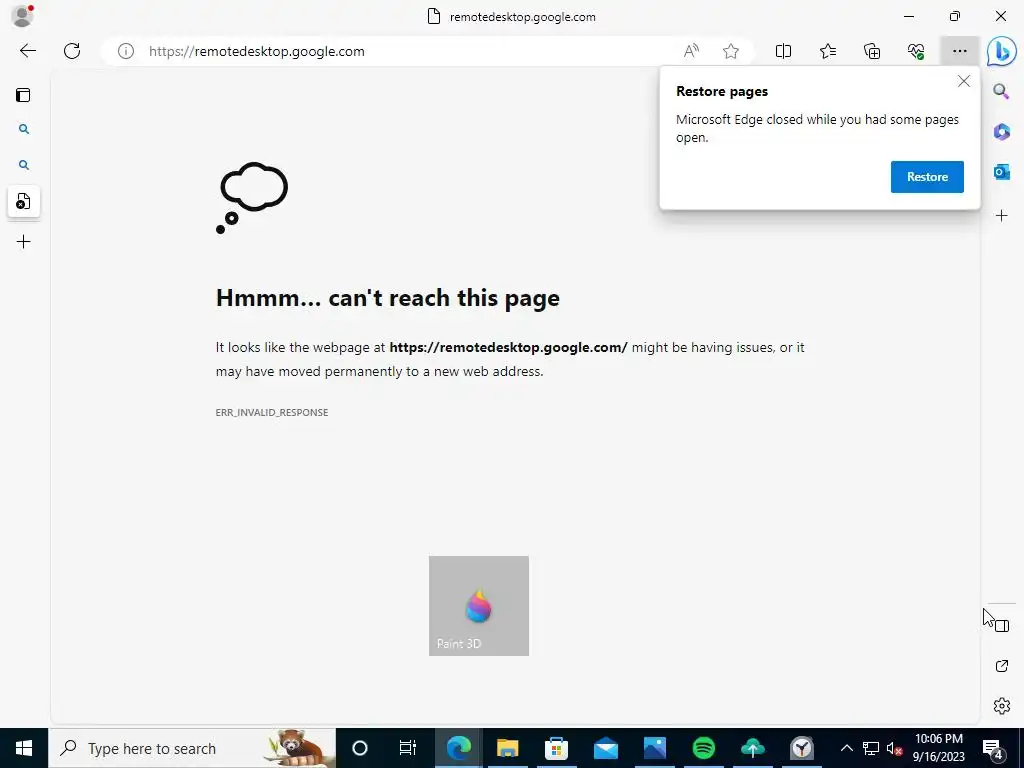1024x768 pixels.
Task: Open the green cloud upload app
Action: tap(752, 748)
